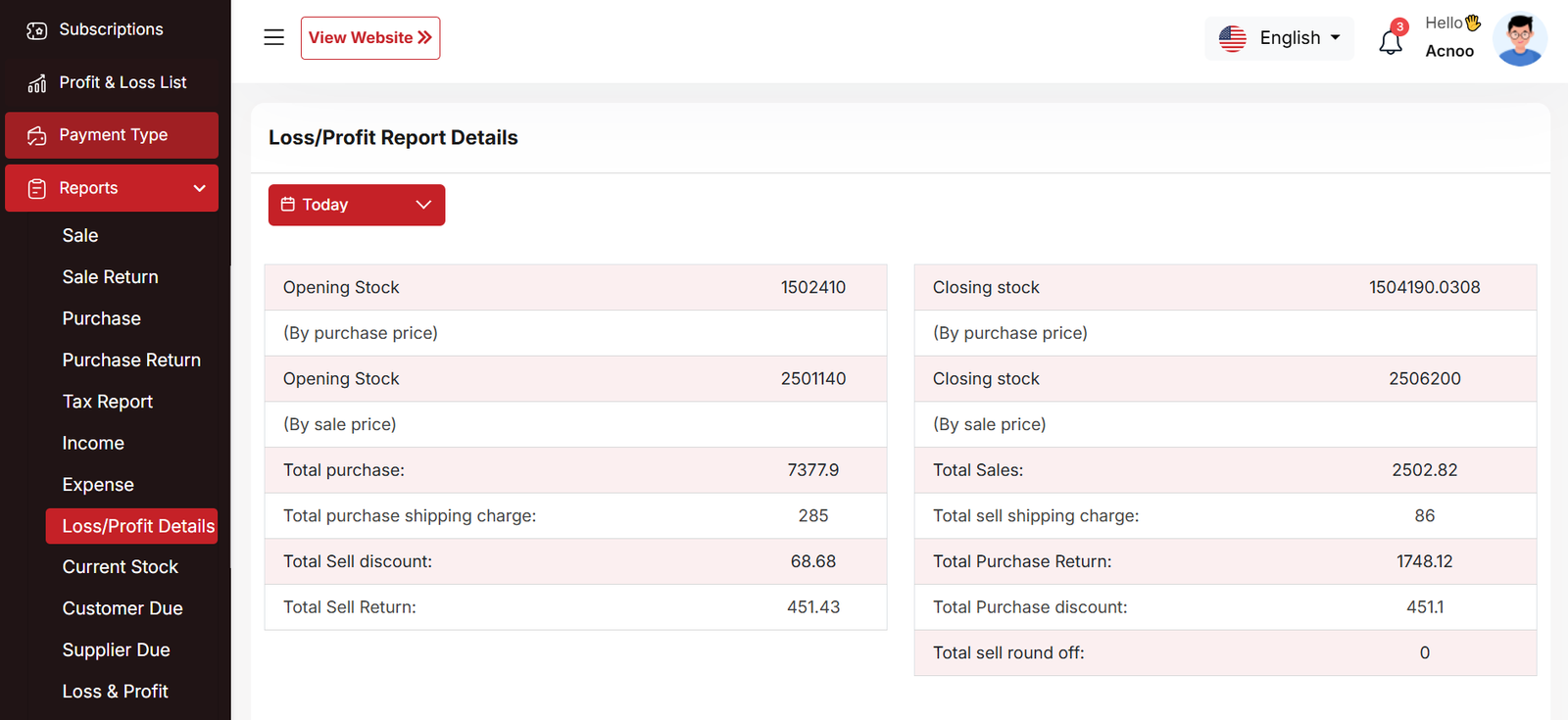
Task: Click the View Website button
Action: [x=369, y=38]
